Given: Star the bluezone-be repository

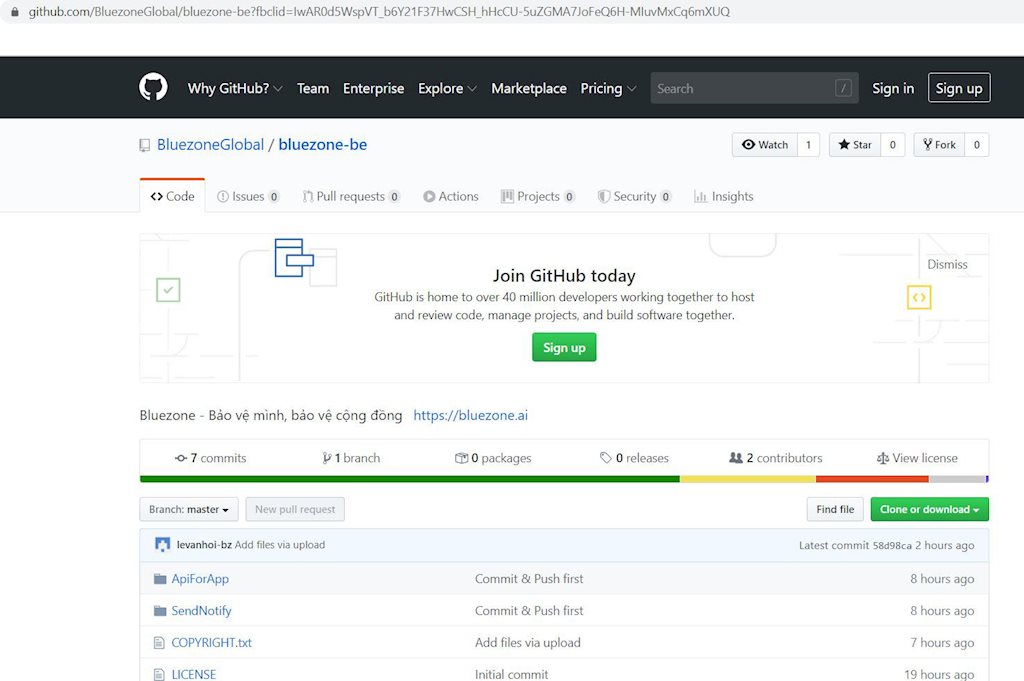Looking at the screenshot, I should (855, 145).
